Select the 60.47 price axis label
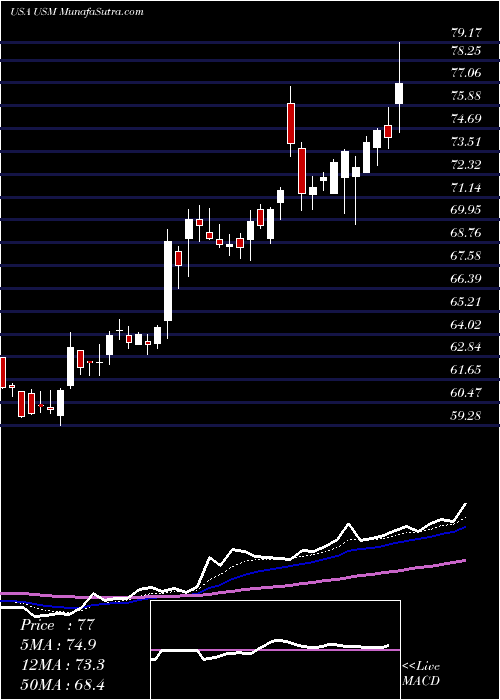This screenshot has width=500, height=700. click(x=467, y=393)
